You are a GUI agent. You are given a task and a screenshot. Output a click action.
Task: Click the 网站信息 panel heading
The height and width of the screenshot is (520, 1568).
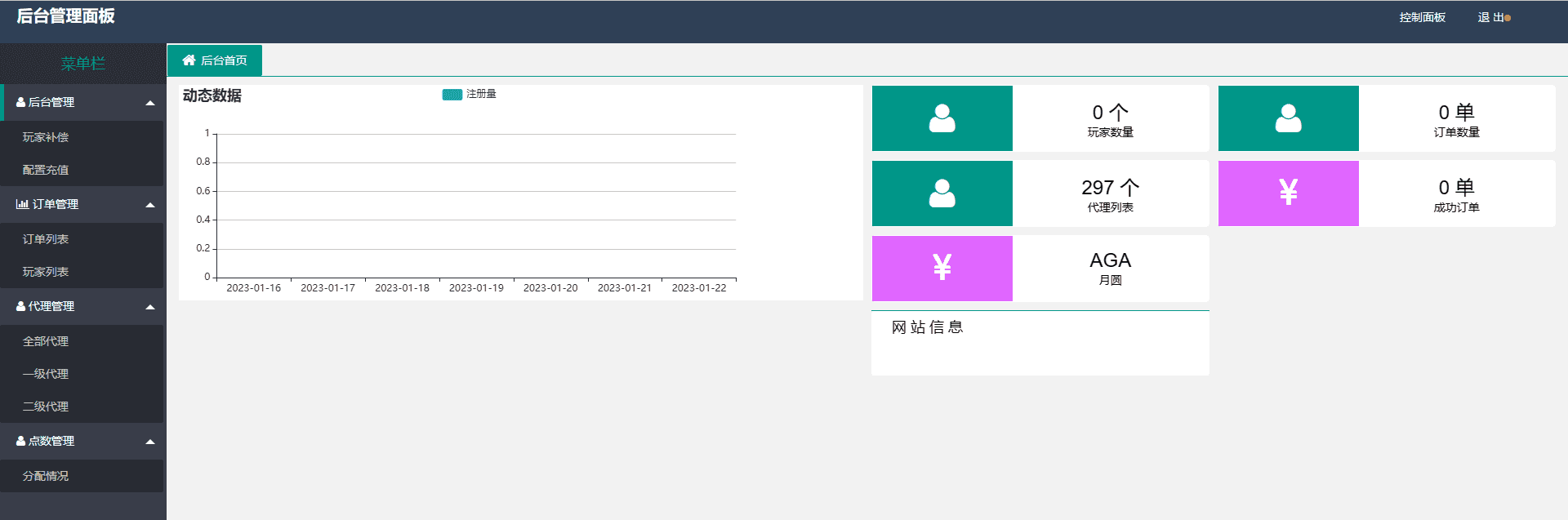(x=928, y=327)
